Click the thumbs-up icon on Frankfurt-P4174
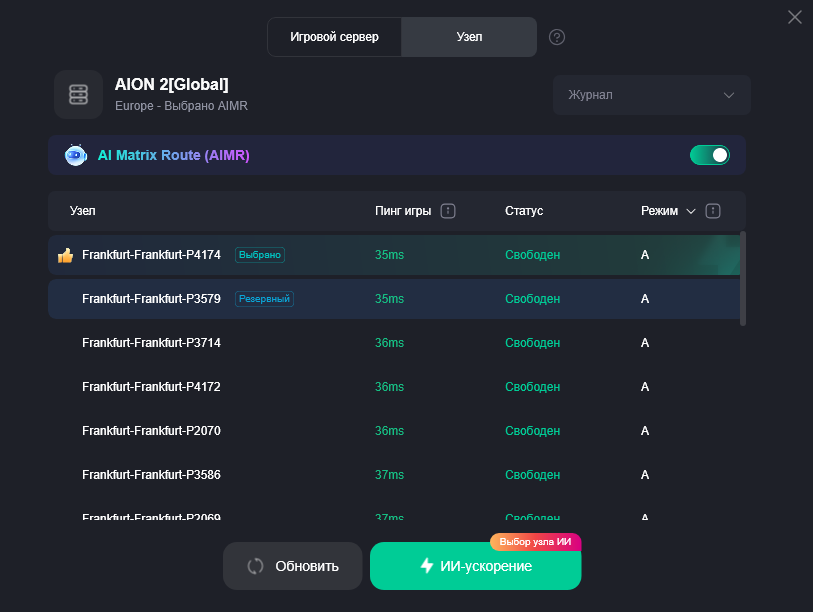The height and width of the screenshot is (612, 813). pyautogui.click(x=65, y=255)
